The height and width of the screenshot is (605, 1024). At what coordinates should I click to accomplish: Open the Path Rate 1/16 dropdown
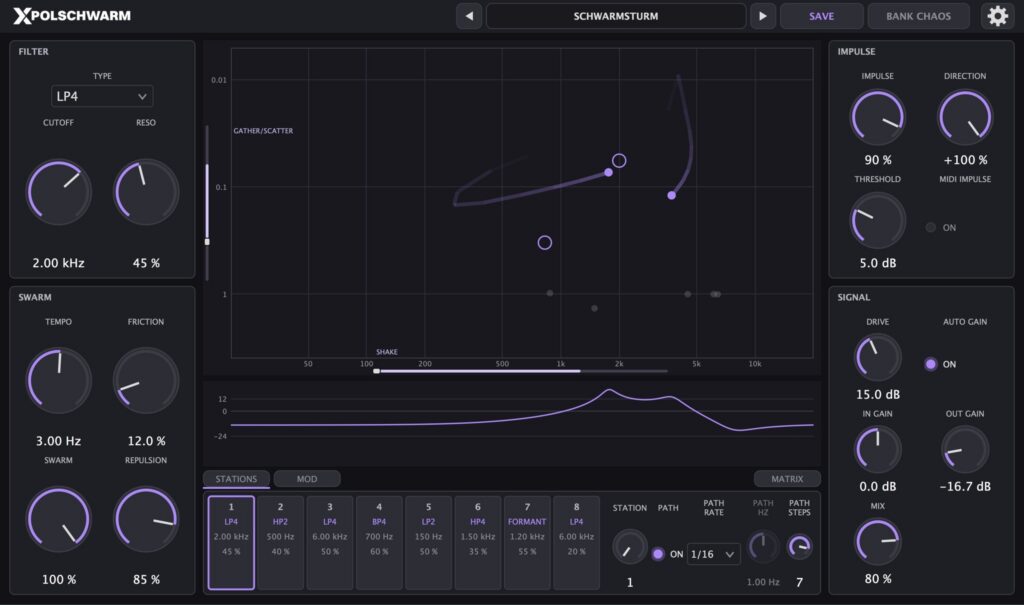[x=713, y=554]
